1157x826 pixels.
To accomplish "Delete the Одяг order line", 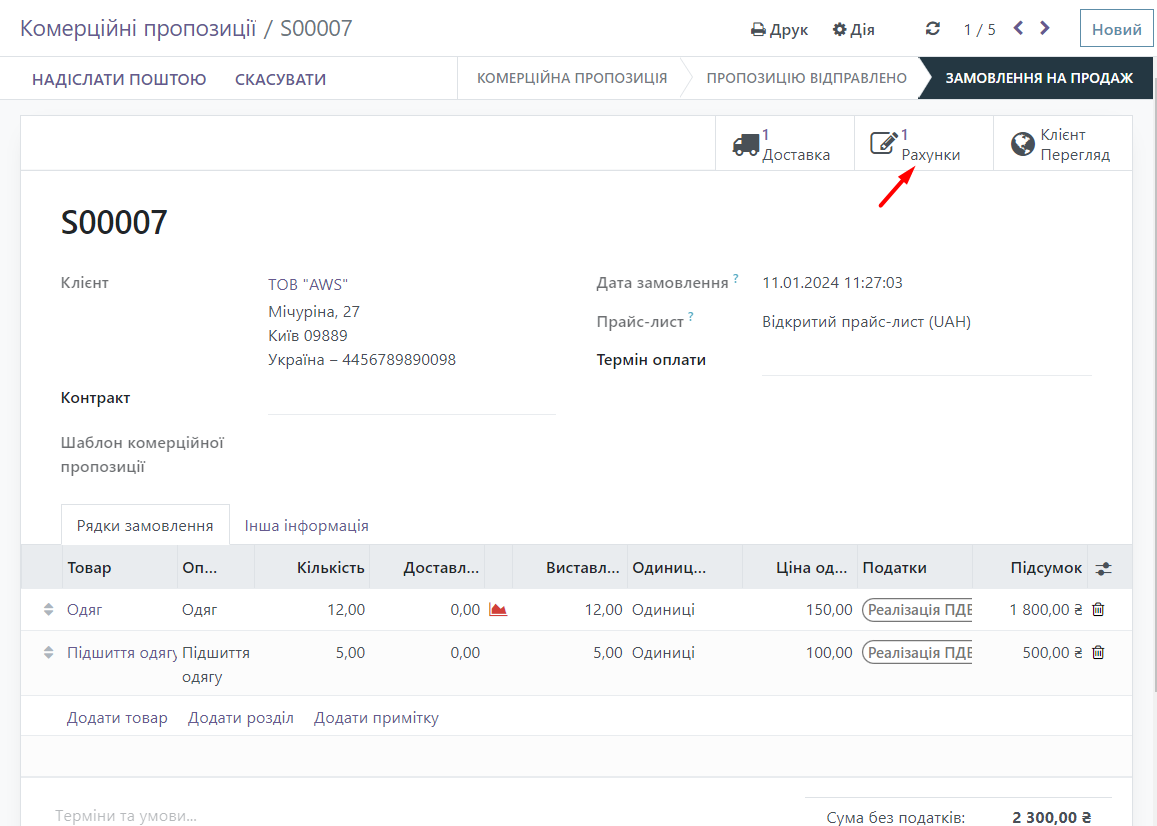I will click(1098, 609).
